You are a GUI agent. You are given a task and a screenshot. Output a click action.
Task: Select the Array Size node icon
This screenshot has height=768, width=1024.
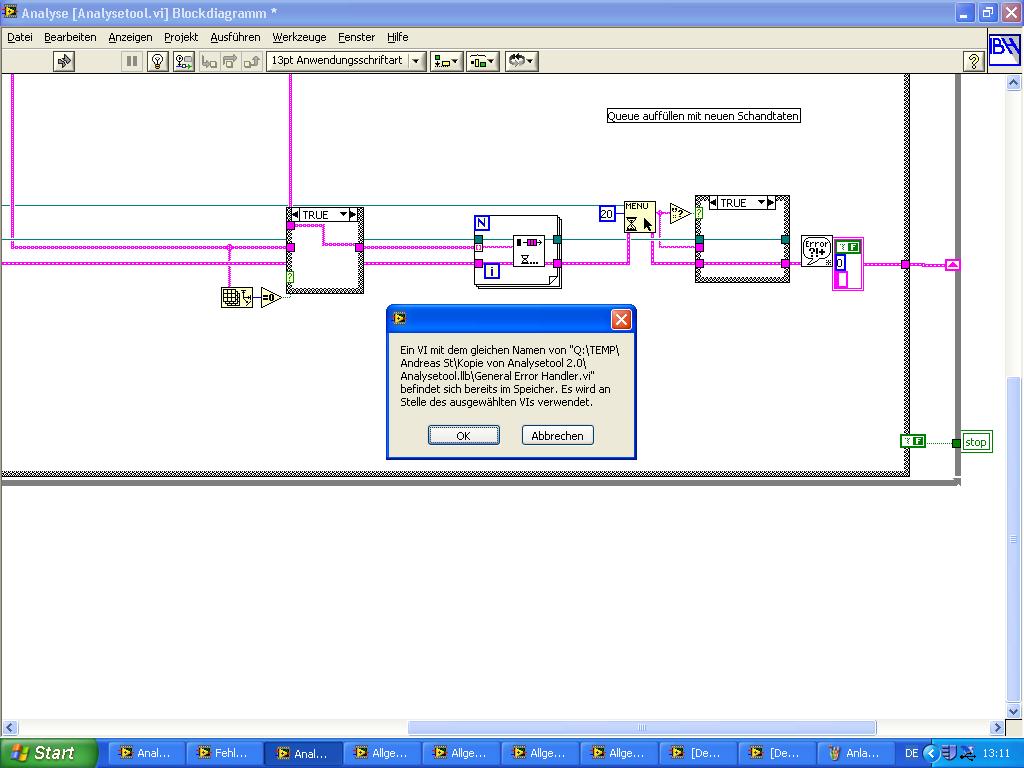tap(236, 298)
